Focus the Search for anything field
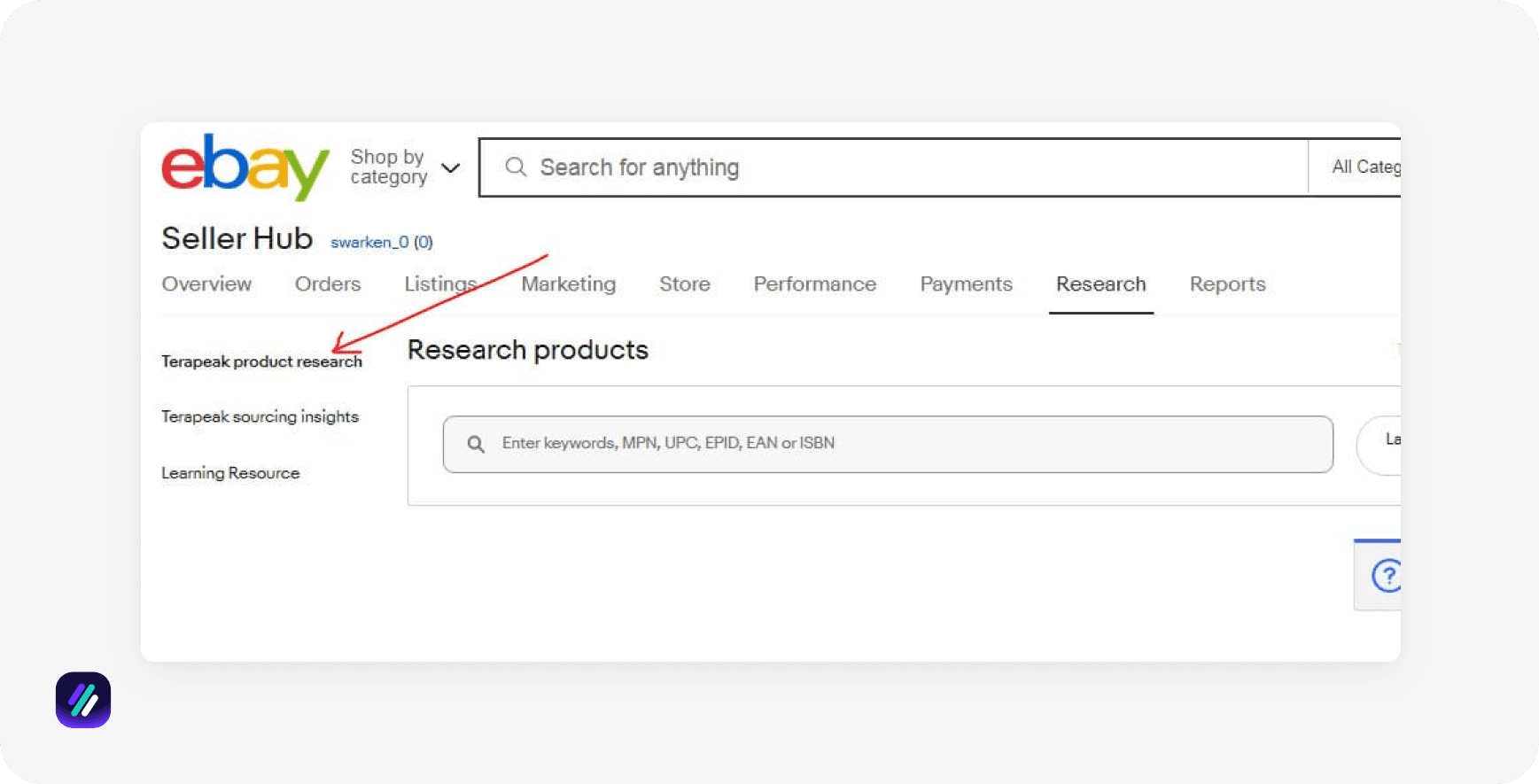Image resolution: width=1539 pixels, height=784 pixels. [x=893, y=167]
